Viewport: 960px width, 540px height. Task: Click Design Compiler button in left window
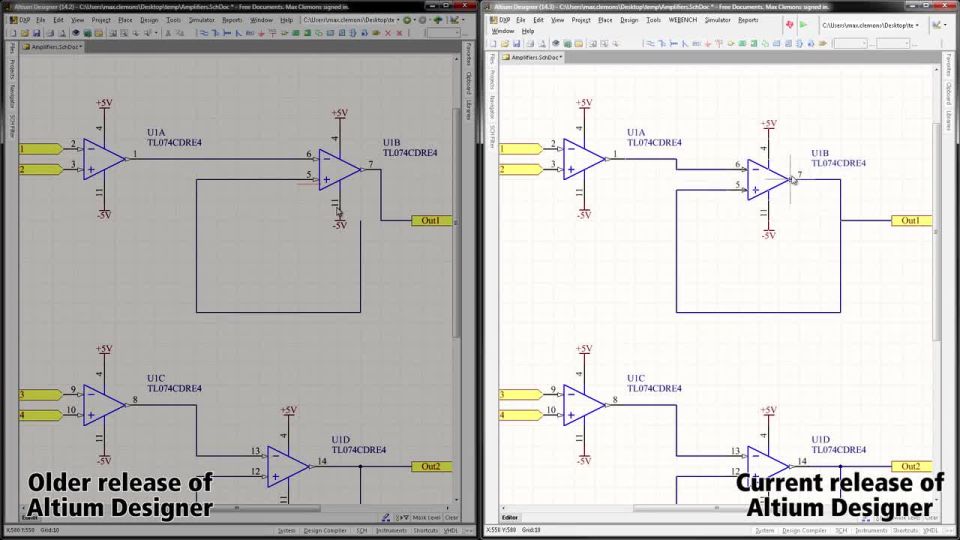coord(324,531)
